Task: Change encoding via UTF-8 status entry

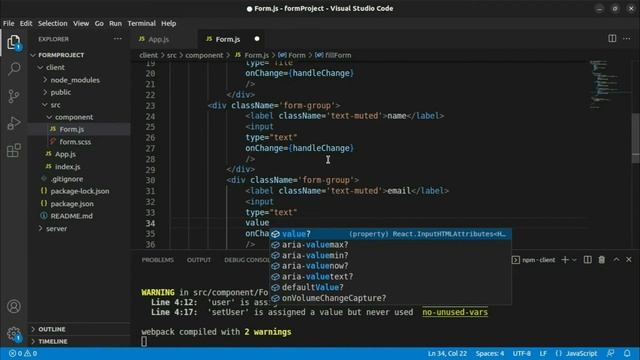Action: [522, 353]
